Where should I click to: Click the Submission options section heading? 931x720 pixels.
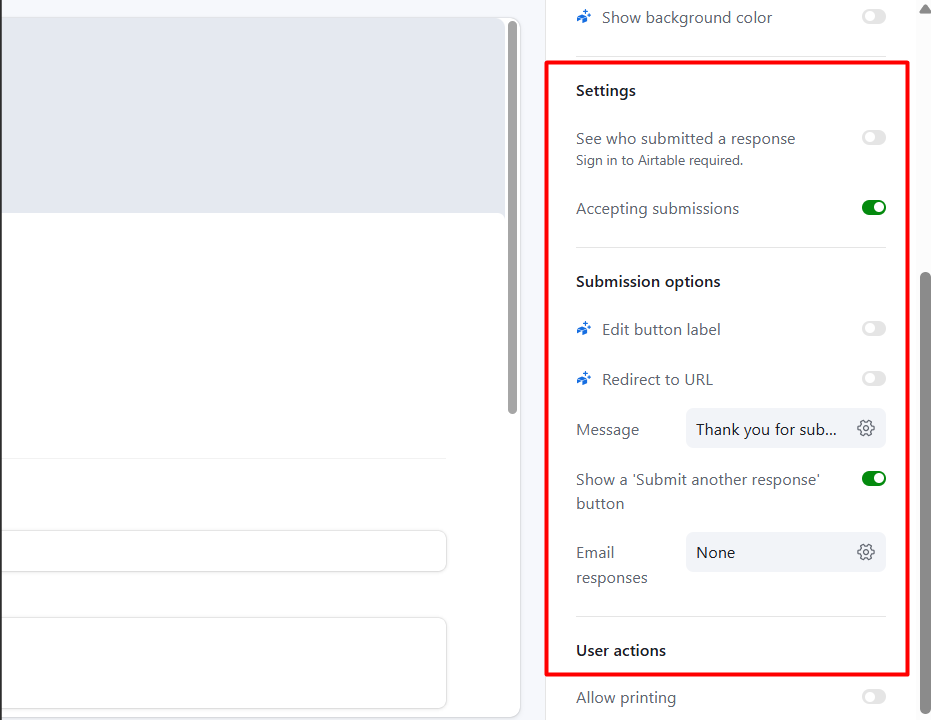[648, 282]
